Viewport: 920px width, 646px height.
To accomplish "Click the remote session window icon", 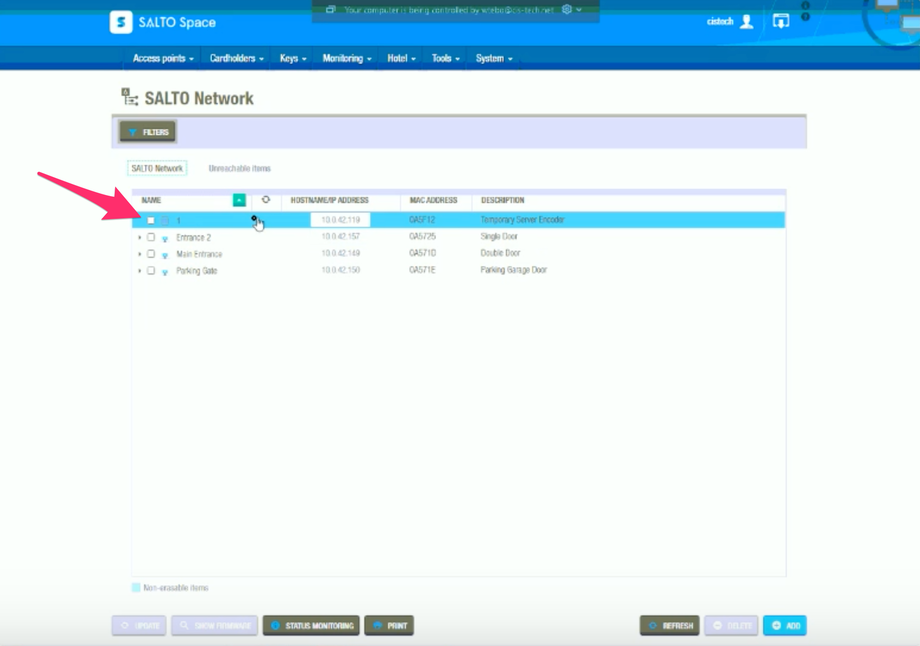I will point(331,9).
